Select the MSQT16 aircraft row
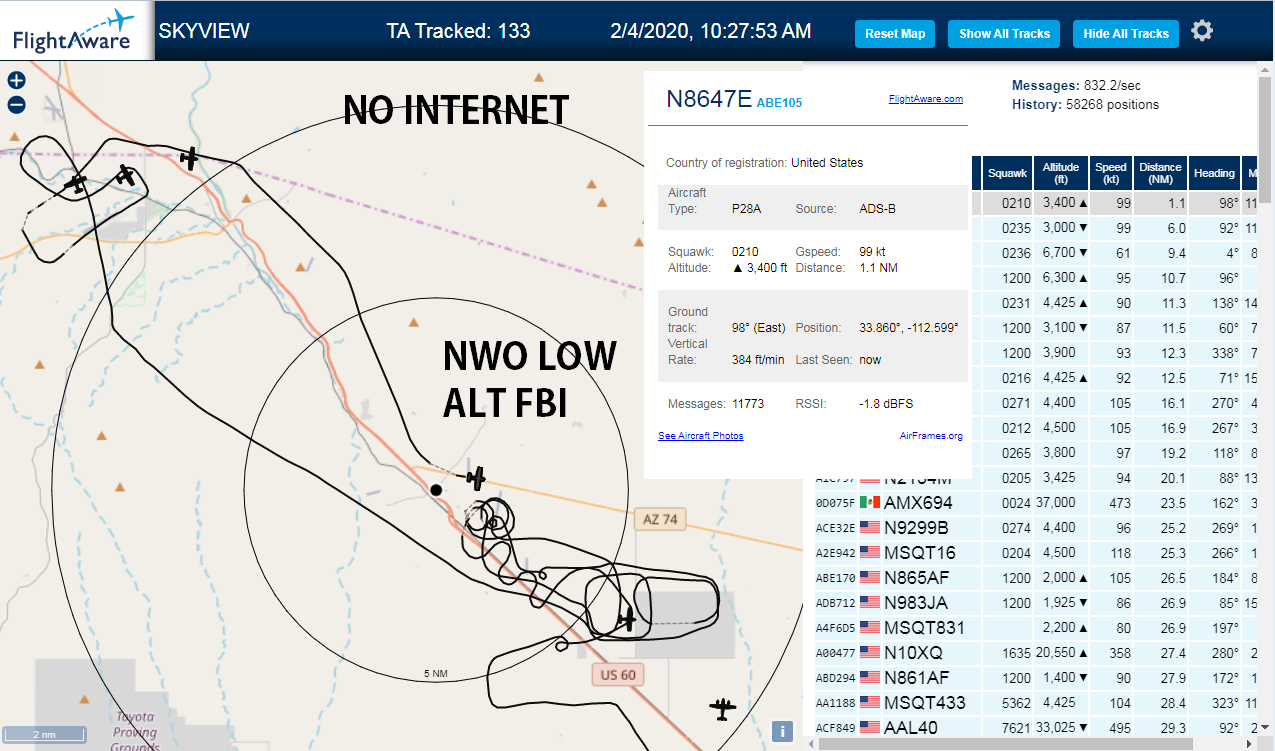Image resolution: width=1275 pixels, height=751 pixels. (x=1035, y=552)
